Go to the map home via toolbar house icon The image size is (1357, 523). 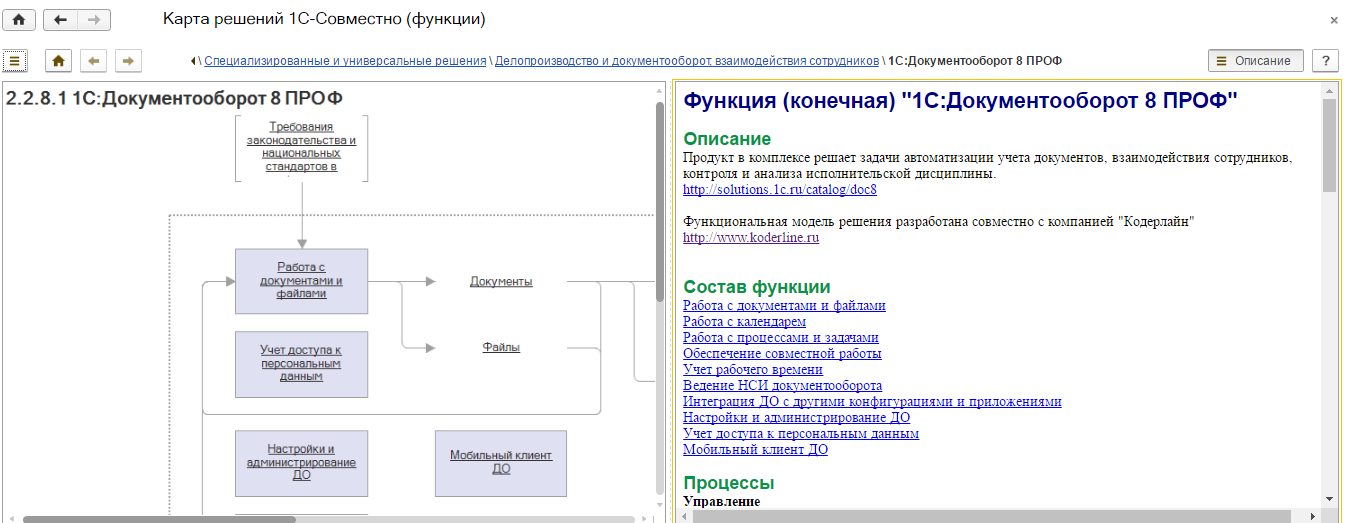tap(59, 61)
